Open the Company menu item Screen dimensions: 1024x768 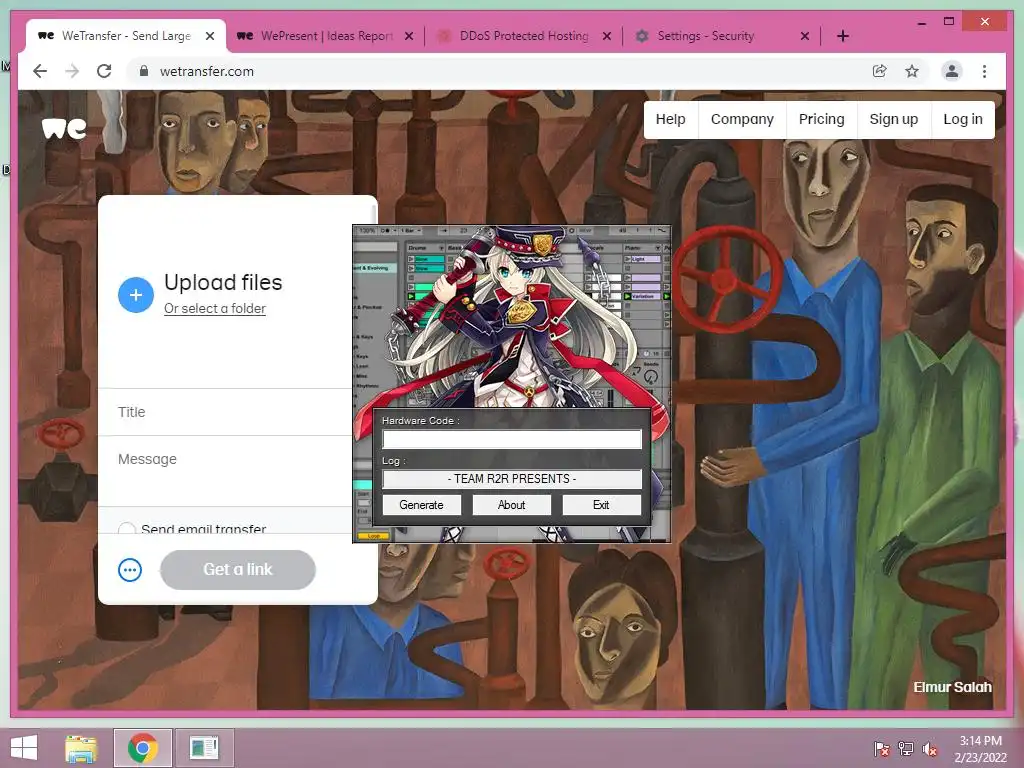click(742, 120)
